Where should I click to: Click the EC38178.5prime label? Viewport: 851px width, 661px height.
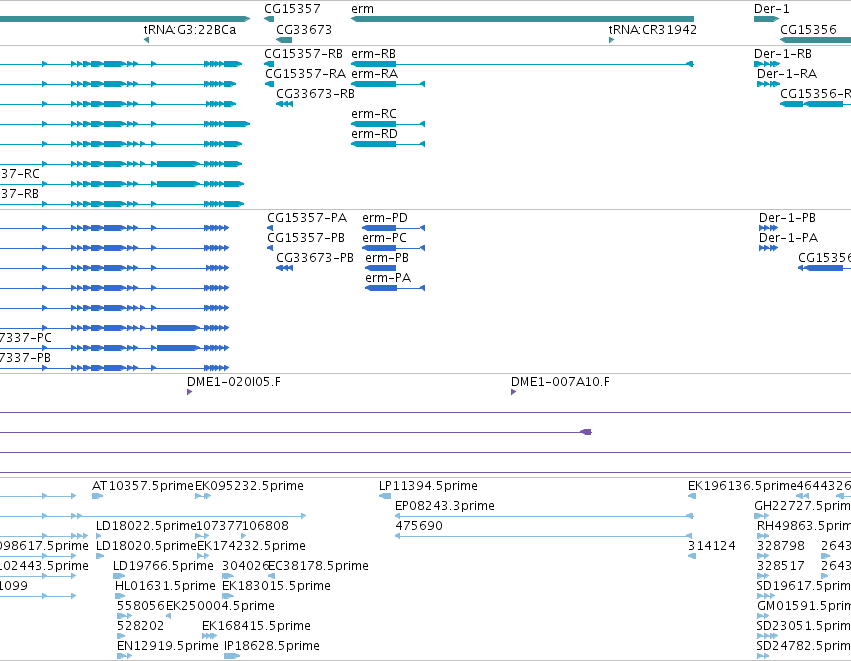click(319, 566)
